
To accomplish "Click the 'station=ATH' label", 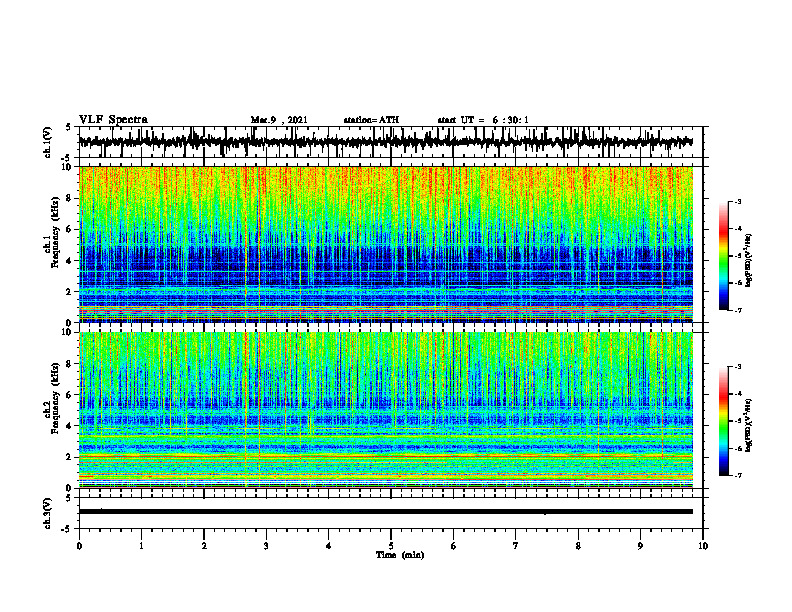I will pyautogui.click(x=371, y=120).
